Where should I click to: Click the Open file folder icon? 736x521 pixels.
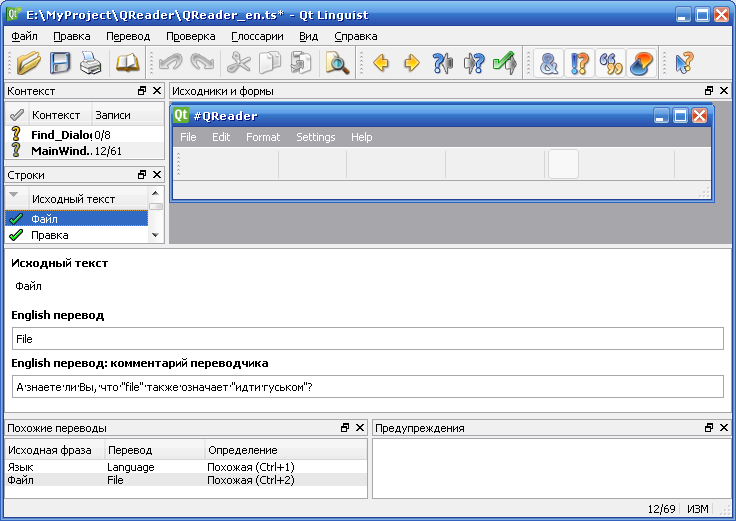pyautogui.click(x=29, y=63)
